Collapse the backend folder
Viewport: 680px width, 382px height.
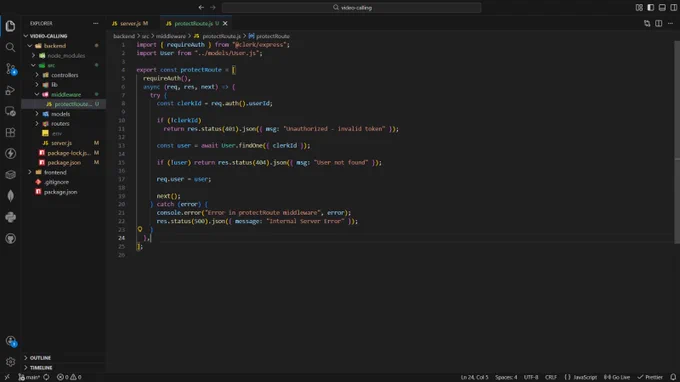click(x=29, y=46)
